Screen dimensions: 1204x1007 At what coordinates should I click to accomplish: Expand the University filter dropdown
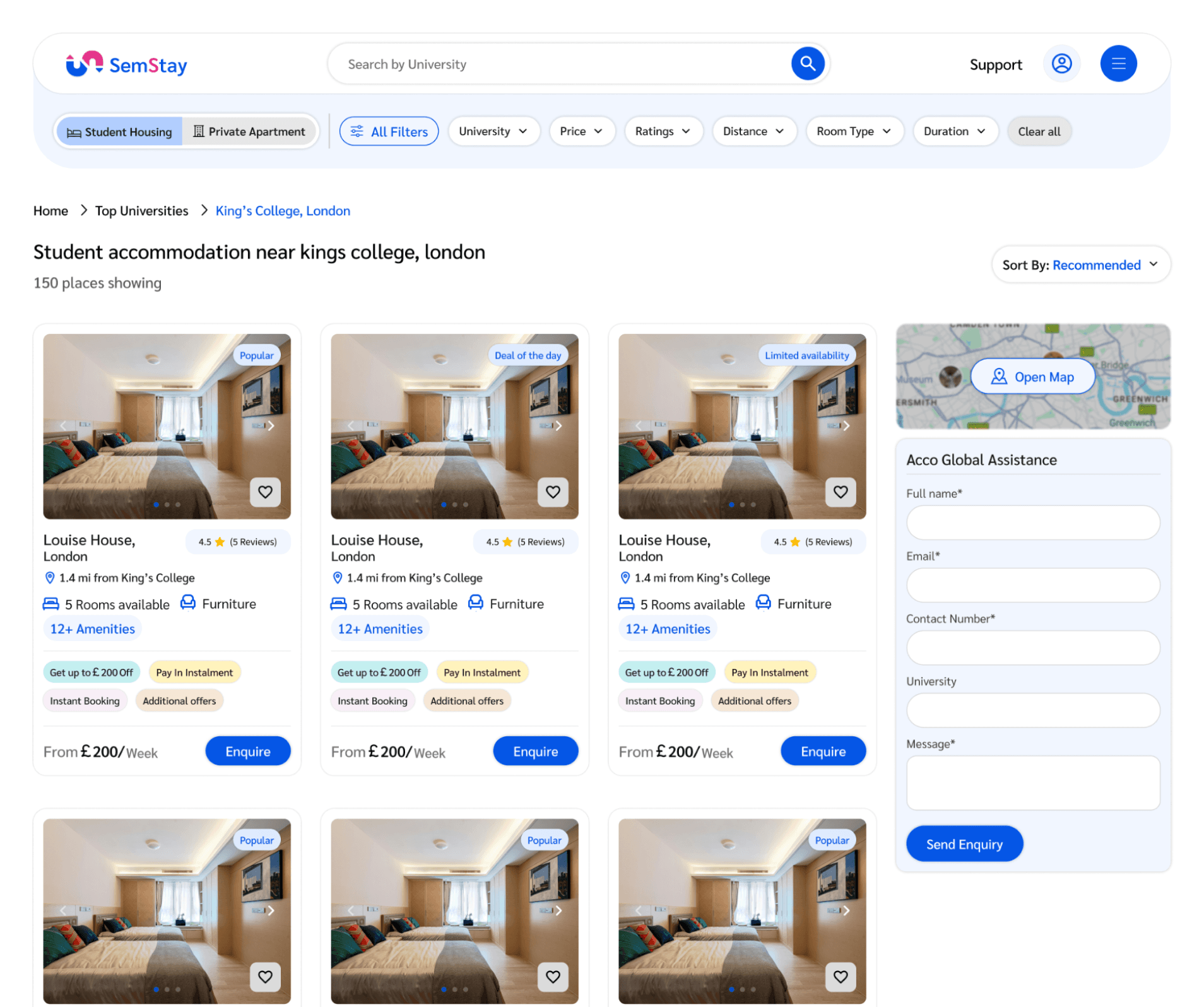click(x=493, y=131)
